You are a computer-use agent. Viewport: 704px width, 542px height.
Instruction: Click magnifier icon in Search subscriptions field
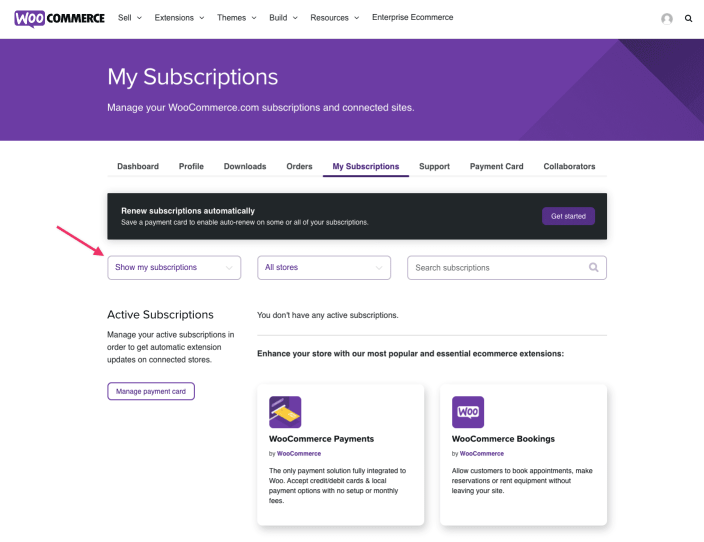click(594, 268)
